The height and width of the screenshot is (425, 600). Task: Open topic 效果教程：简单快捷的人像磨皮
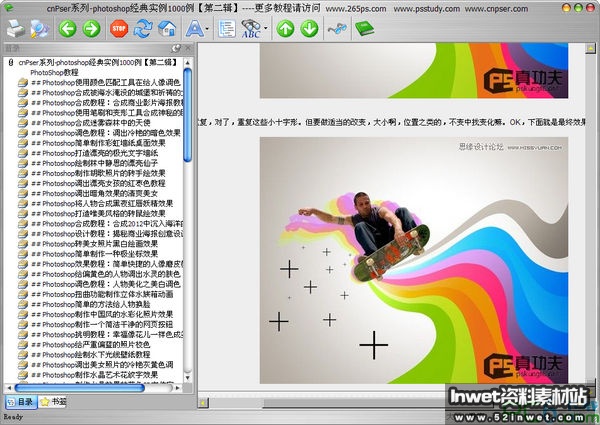[x=107, y=264]
